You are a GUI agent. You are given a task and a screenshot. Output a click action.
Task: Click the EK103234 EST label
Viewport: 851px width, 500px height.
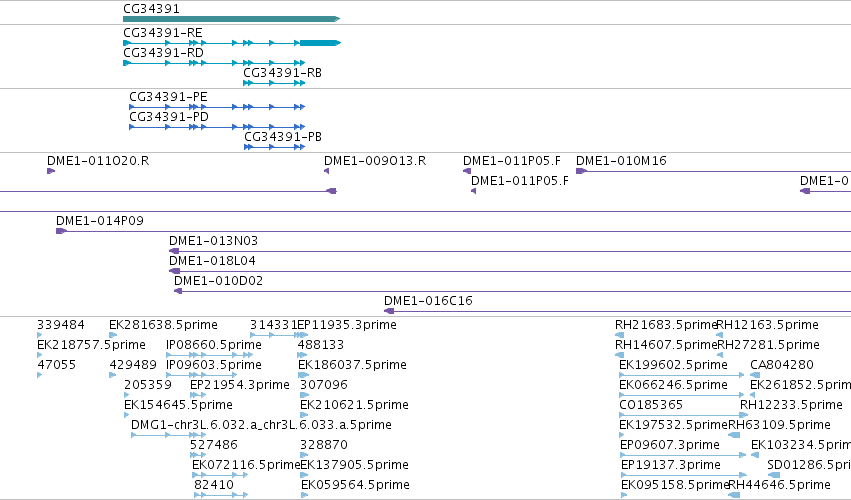pos(801,445)
